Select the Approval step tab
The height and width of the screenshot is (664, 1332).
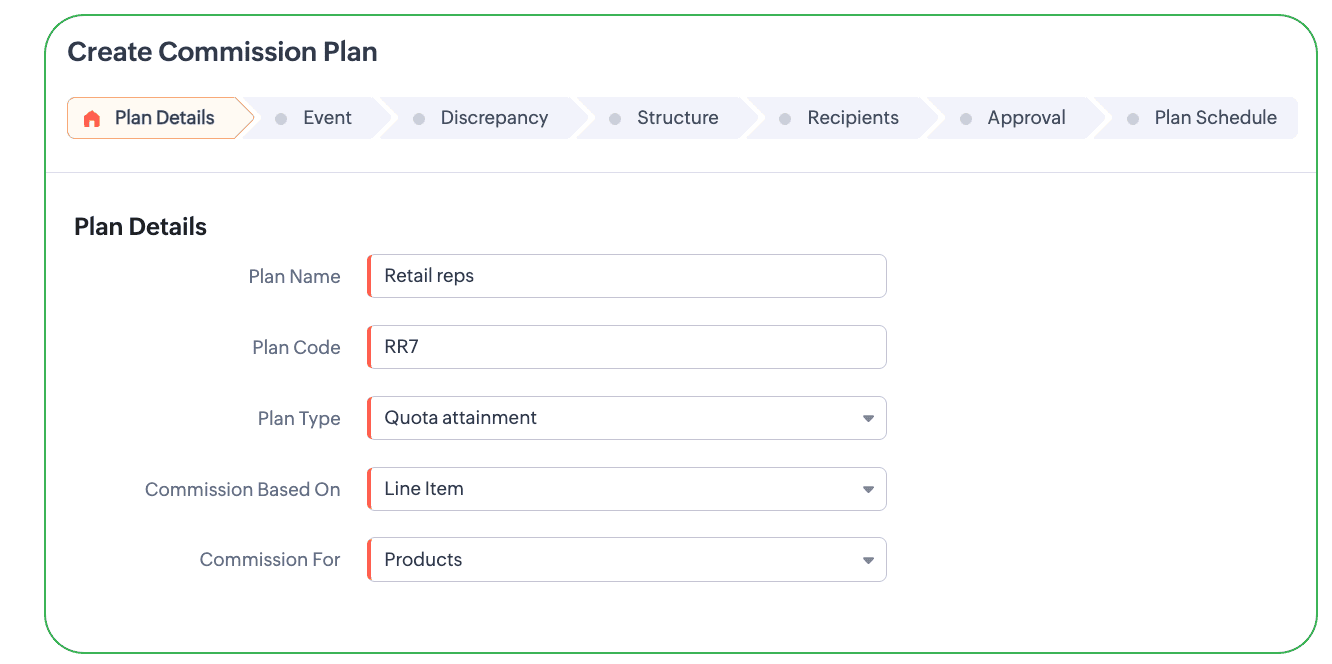tap(1015, 118)
